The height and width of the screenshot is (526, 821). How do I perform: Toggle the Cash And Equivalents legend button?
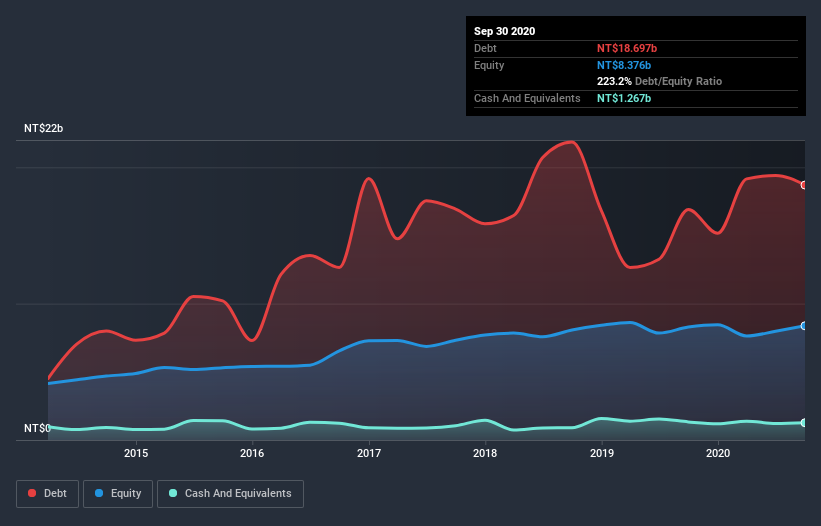pyautogui.click(x=230, y=494)
